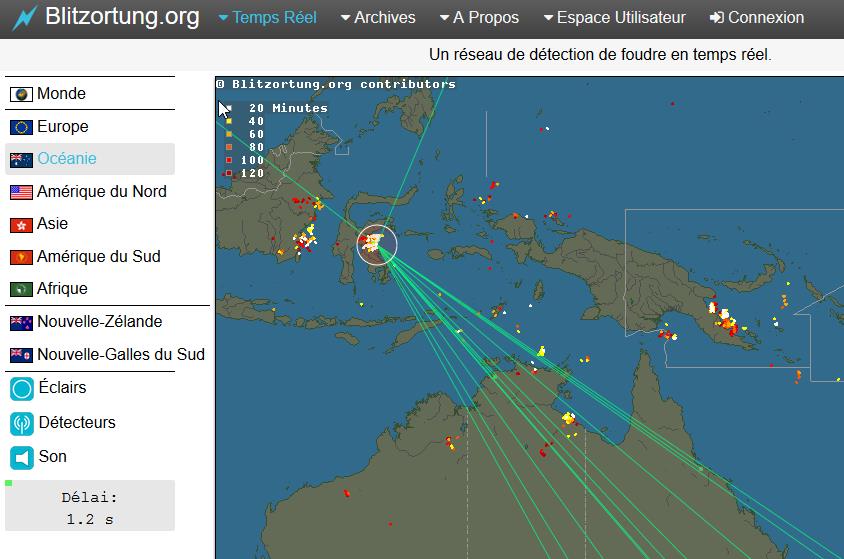The height and width of the screenshot is (559, 844).
Task: Click the Éclairs label
Action: [62, 387]
